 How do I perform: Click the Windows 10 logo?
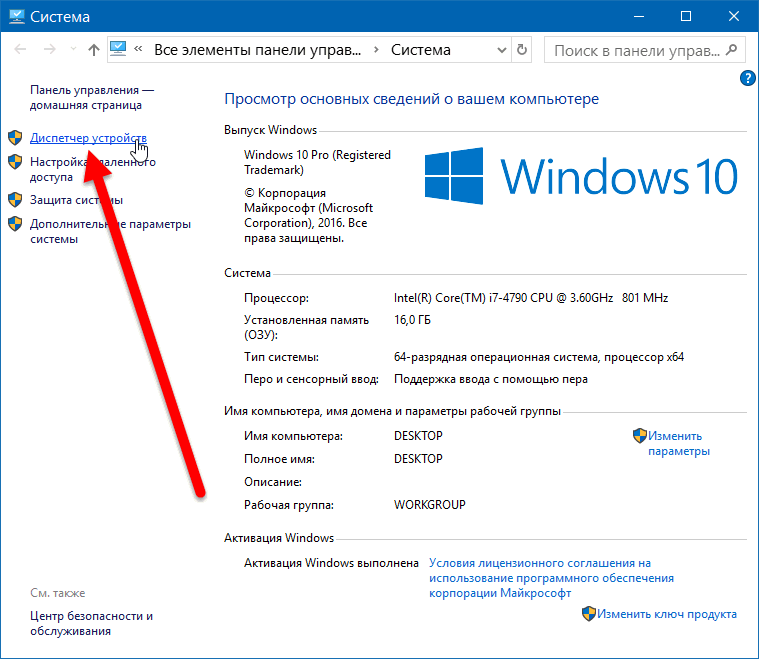(x=581, y=176)
